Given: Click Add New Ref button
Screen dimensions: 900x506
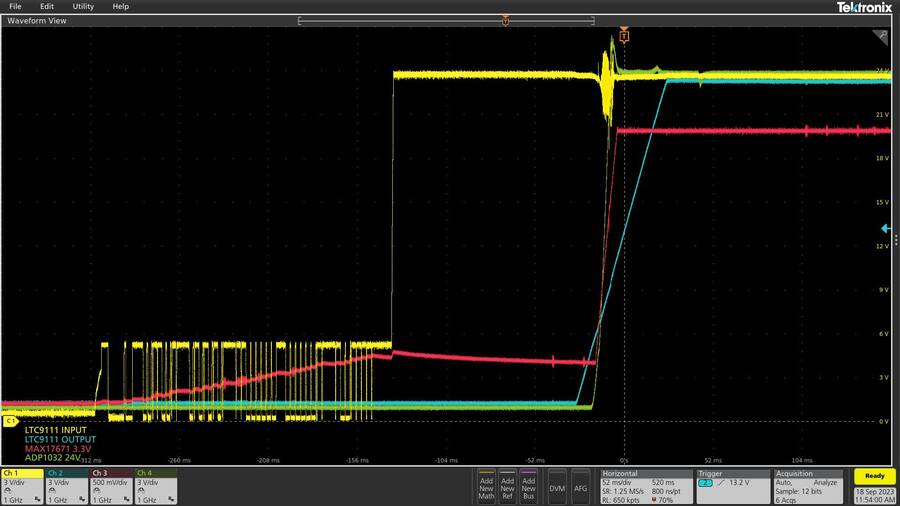Looking at the screenshot, I should [508, 487].
